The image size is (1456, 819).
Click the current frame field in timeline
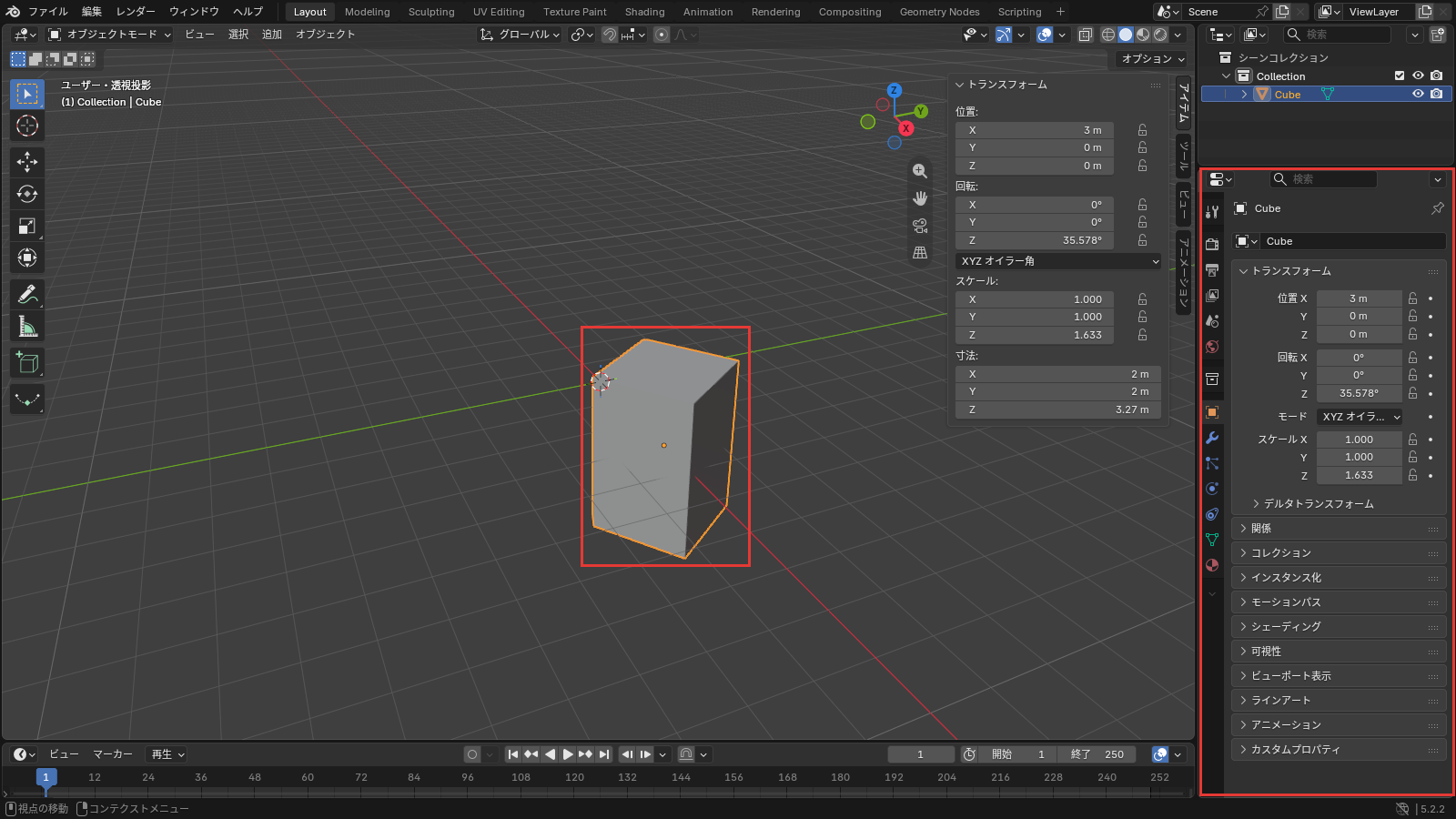(921, 754)
